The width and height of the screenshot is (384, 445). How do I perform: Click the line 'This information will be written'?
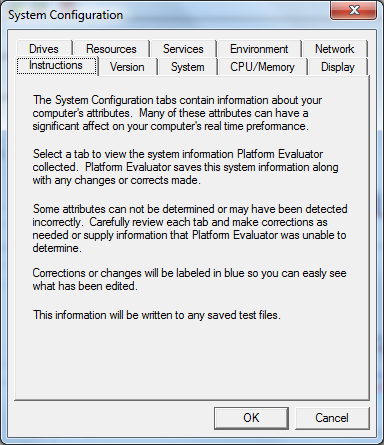click(157, 315)
